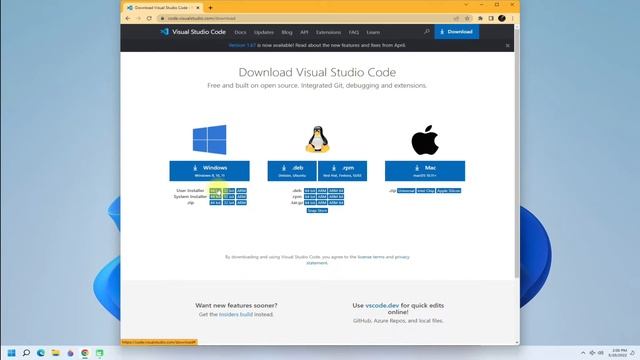Select Mac .zip Universal build
Screen dimensions: 640x360
pyautogui.click(x=406, y=191)
